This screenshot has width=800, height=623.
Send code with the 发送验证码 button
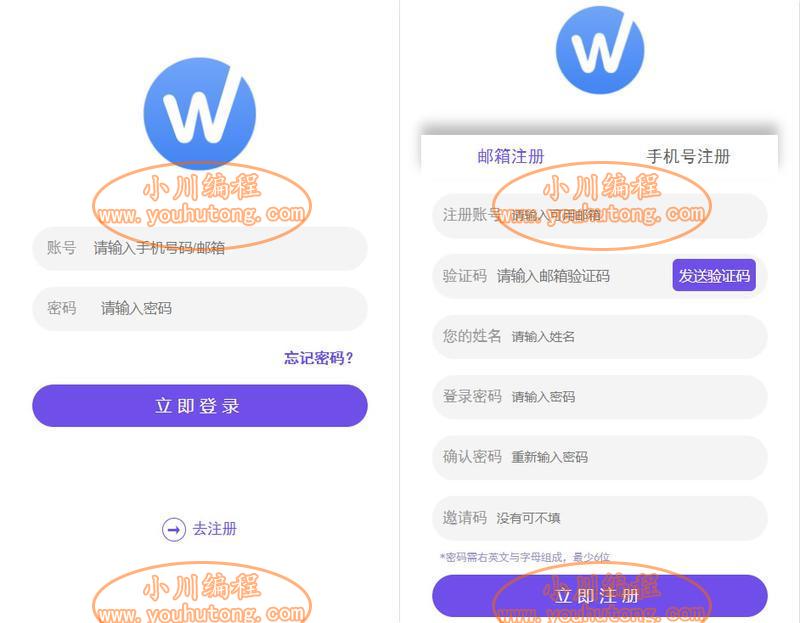tap(714, 276)
